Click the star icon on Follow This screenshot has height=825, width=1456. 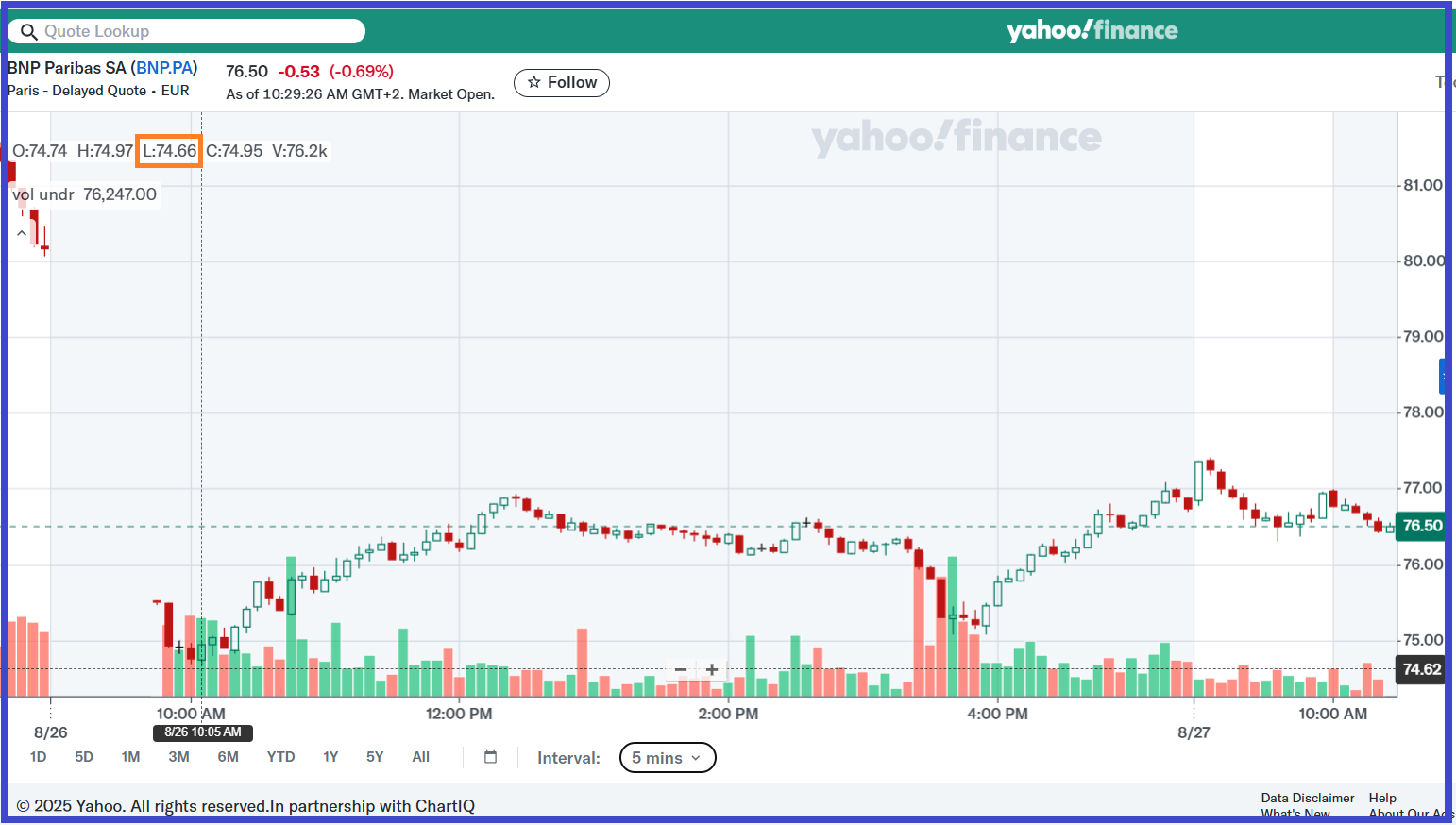coord(534,82)
